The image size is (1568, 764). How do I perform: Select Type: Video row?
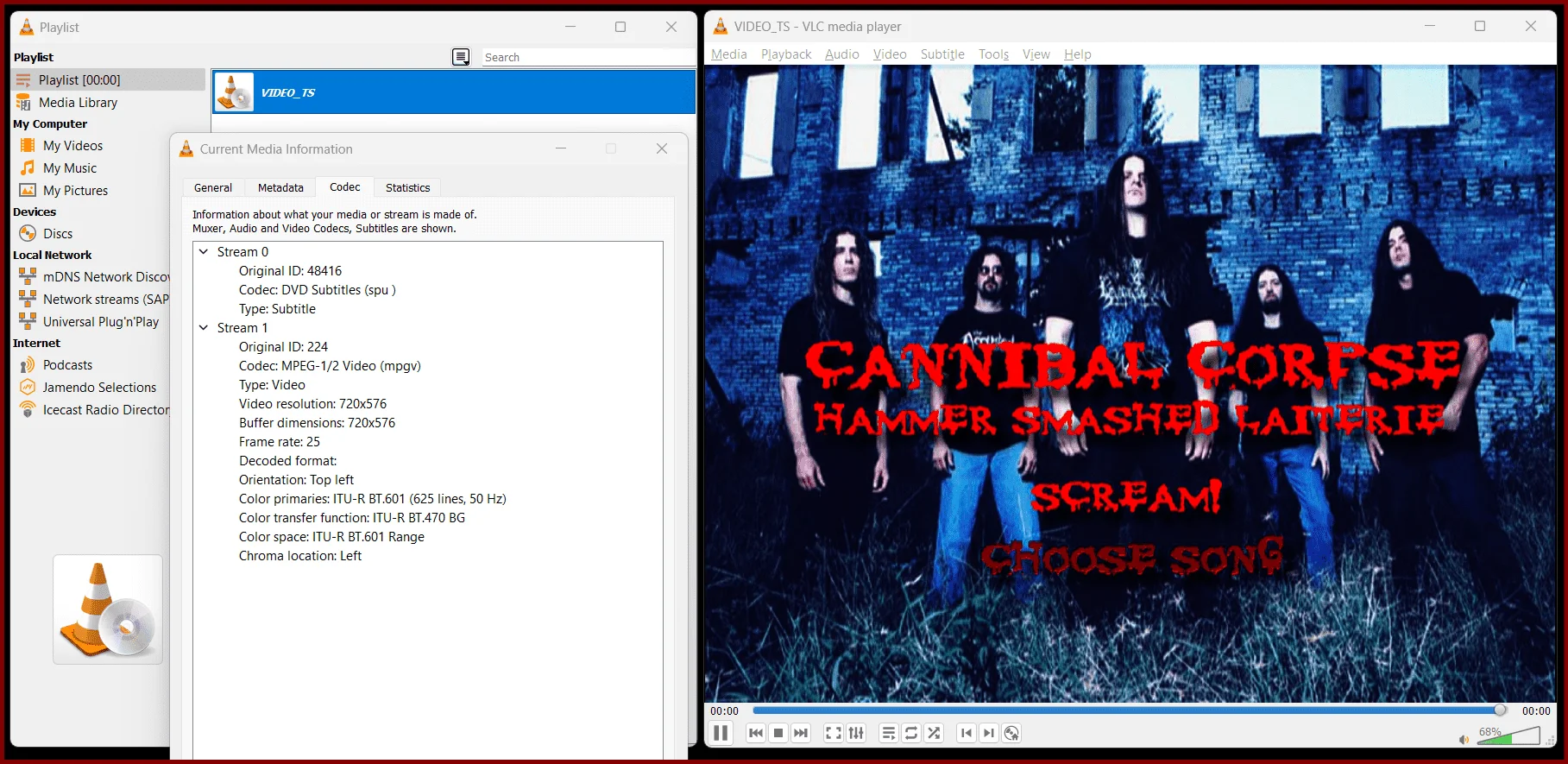[272, 385]
